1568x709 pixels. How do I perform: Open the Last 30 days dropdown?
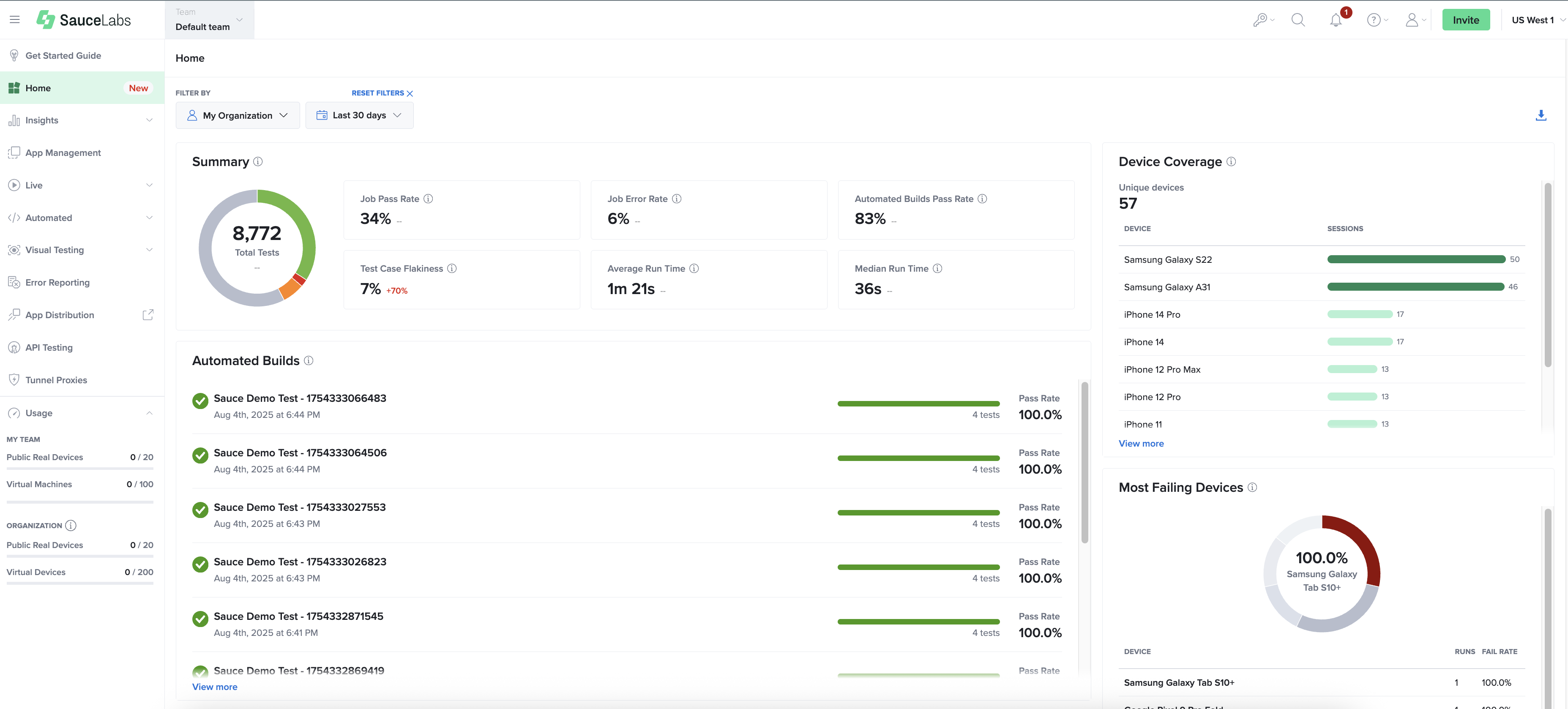359,116
